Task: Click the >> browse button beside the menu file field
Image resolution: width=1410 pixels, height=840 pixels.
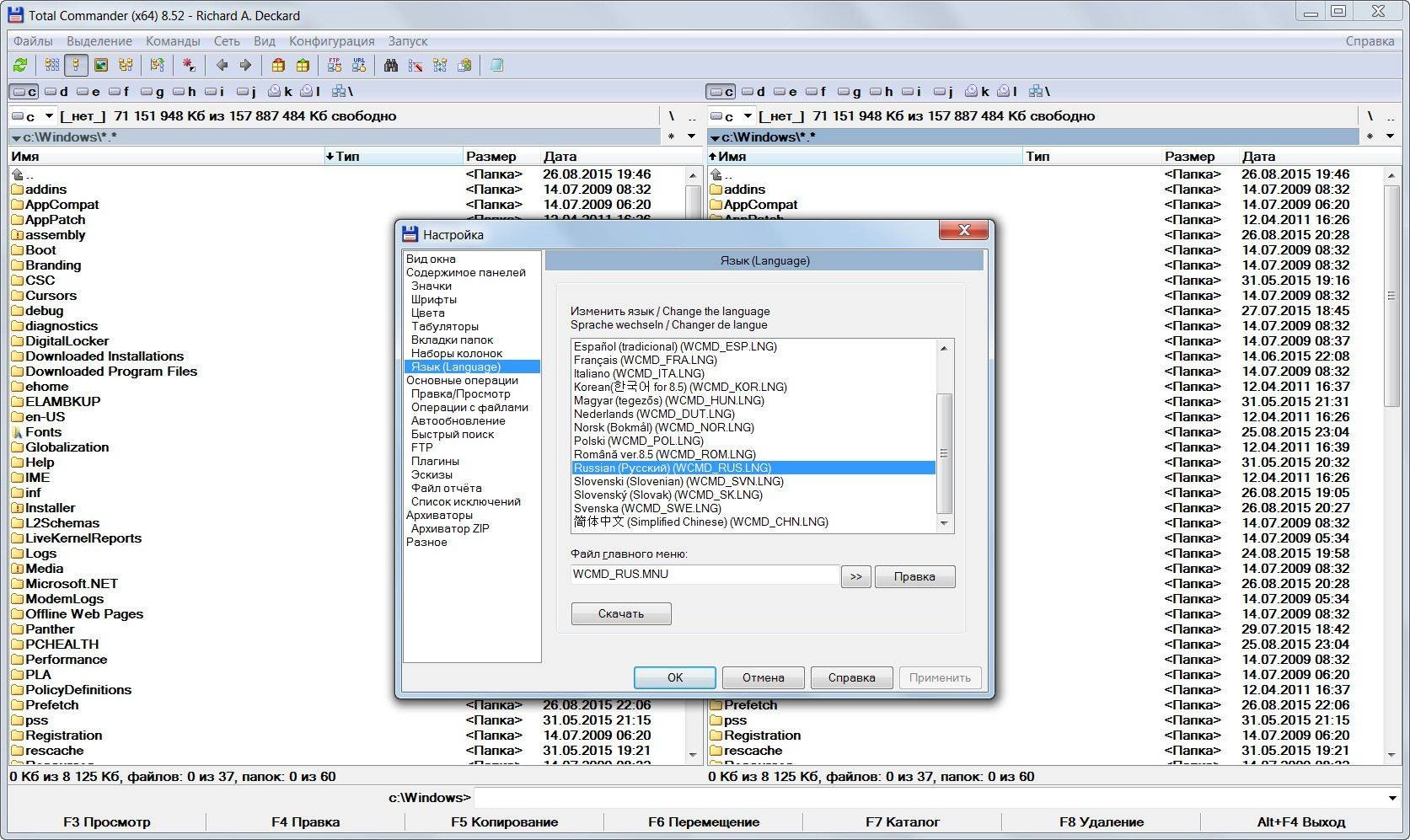Action: click(855, 576)
